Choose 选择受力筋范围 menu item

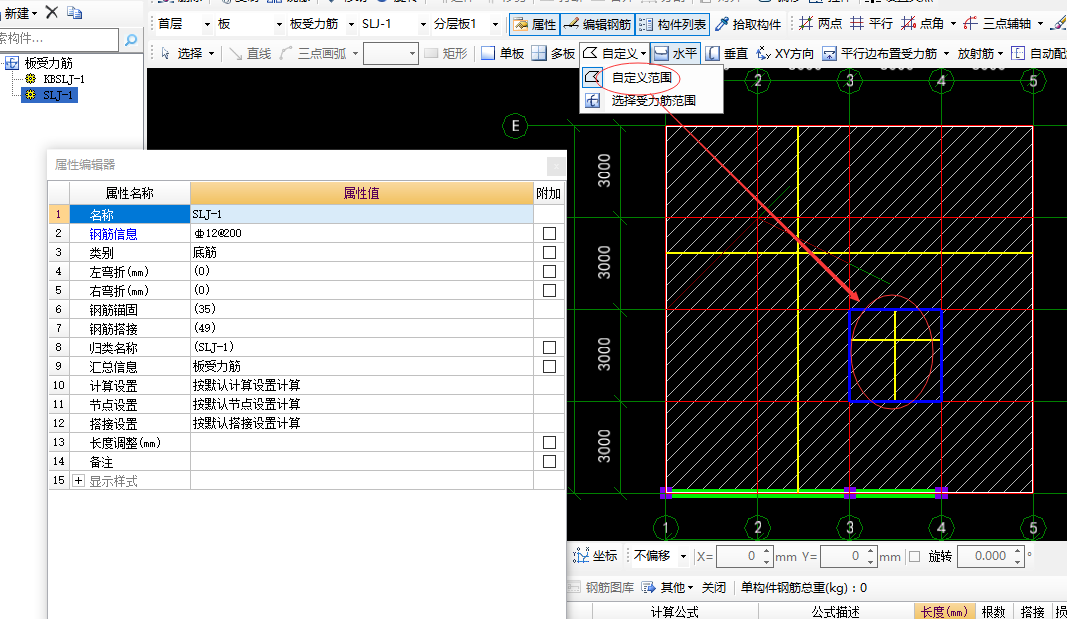tap(652, 100)
